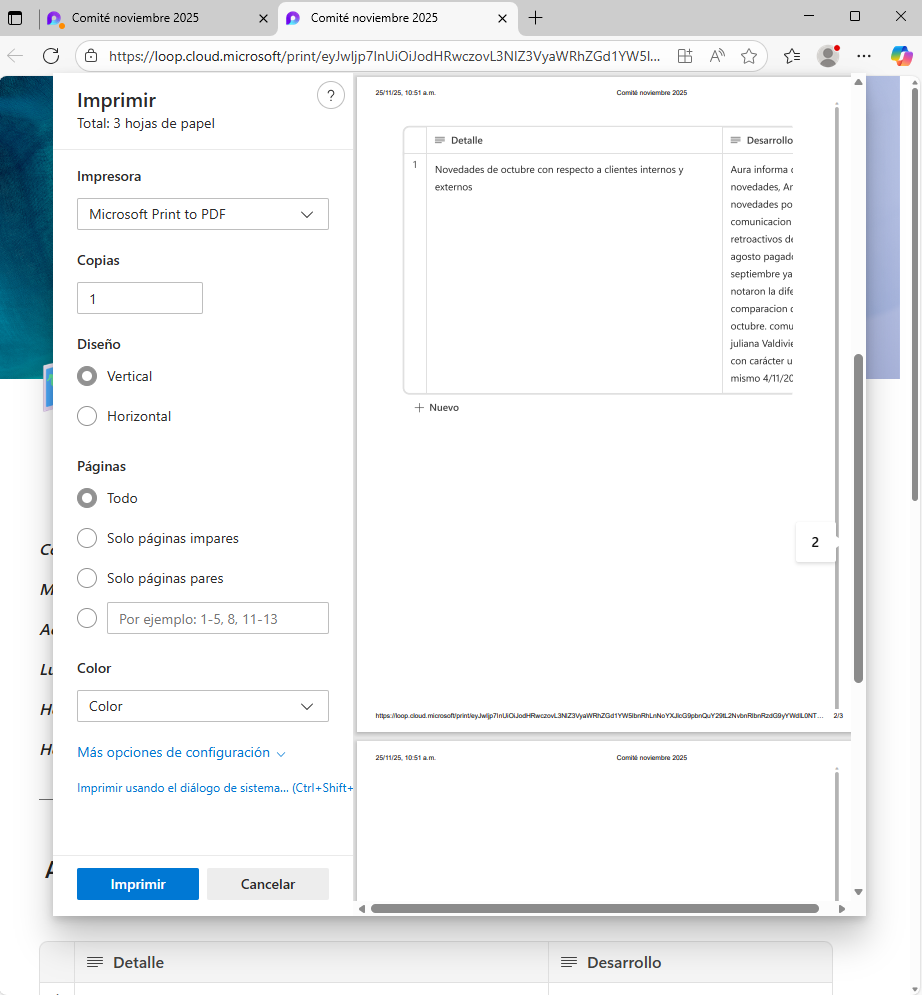Reload the current page
Image resolution: width=922 pixels, height=995 pixels.
[x=51, y=56]
